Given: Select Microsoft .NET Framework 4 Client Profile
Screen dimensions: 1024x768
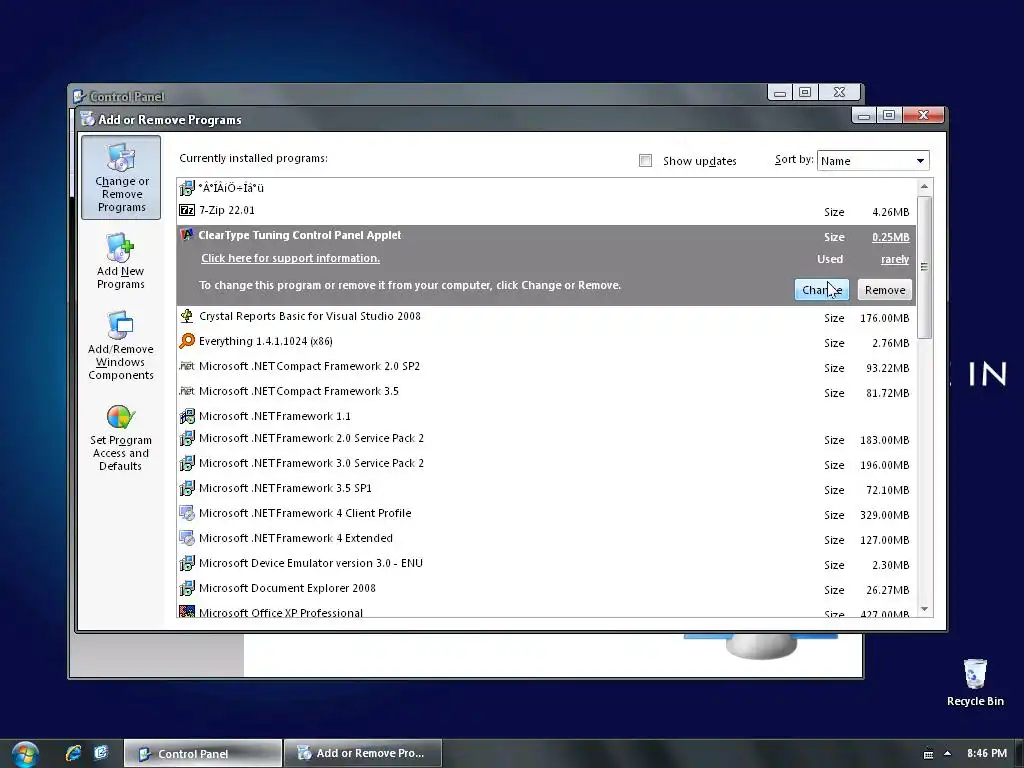Looking at the screenshot, I should tap(546, 514).
